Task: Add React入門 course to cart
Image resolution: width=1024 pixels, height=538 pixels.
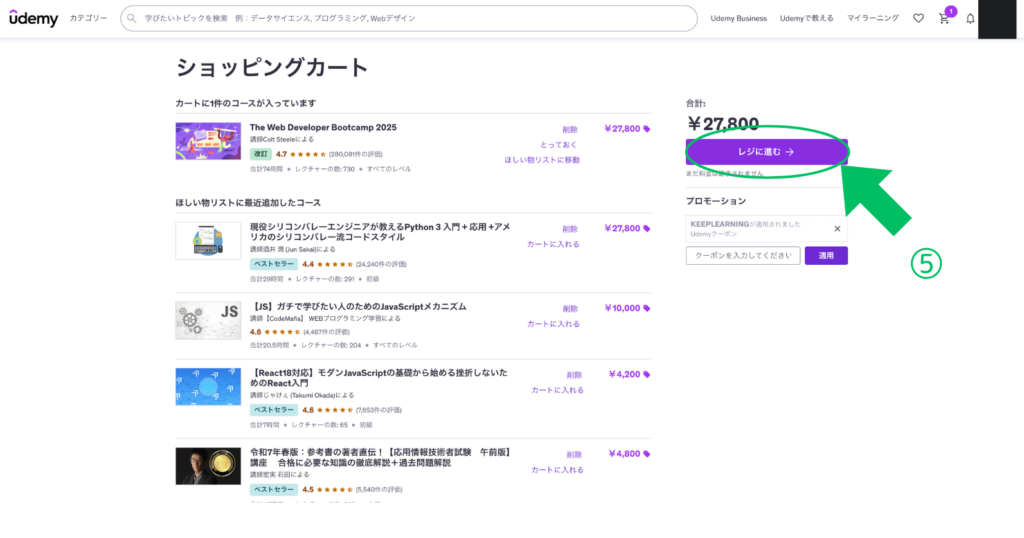Action: [x=557, y=390]
